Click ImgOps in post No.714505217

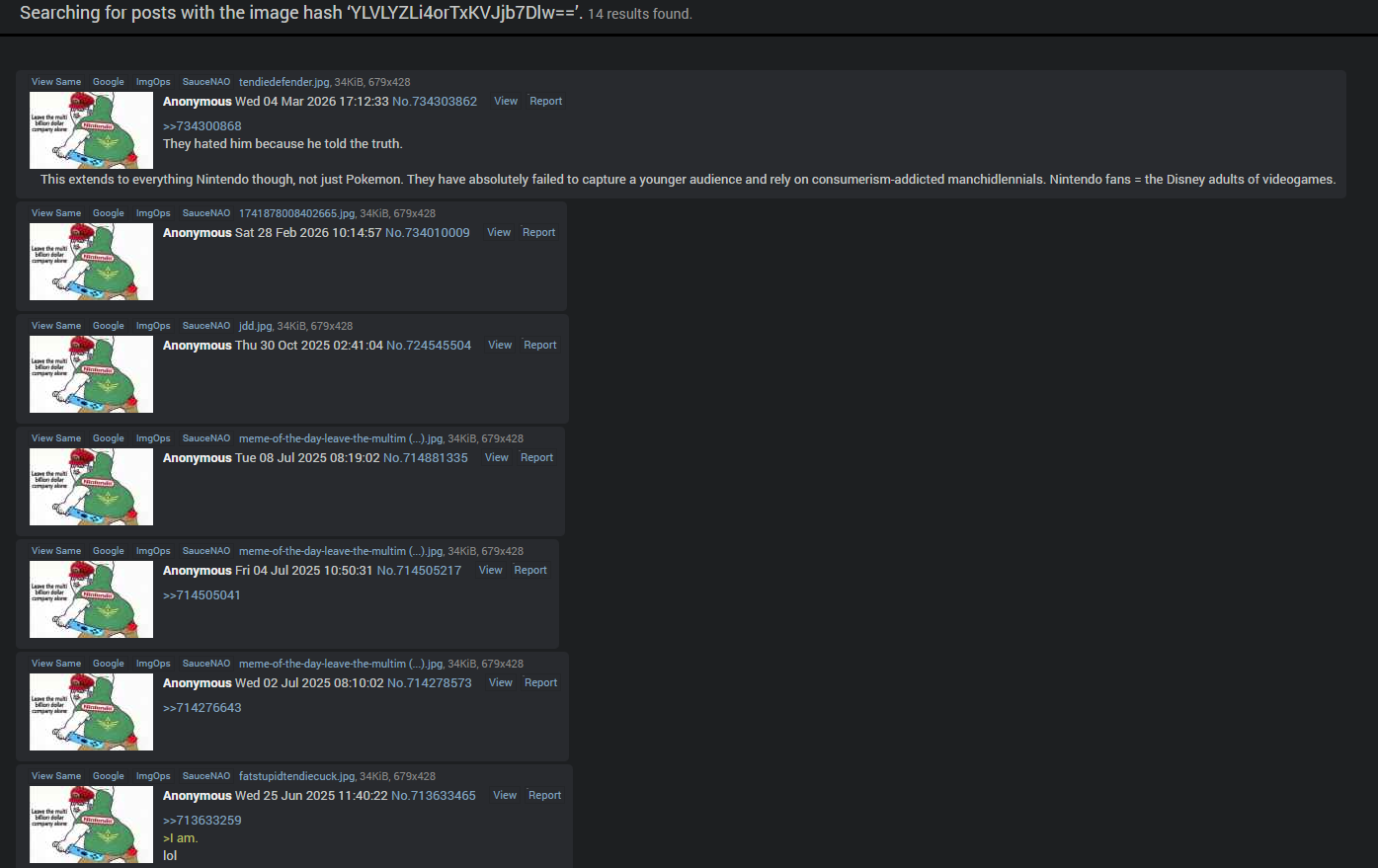(153, 551)
